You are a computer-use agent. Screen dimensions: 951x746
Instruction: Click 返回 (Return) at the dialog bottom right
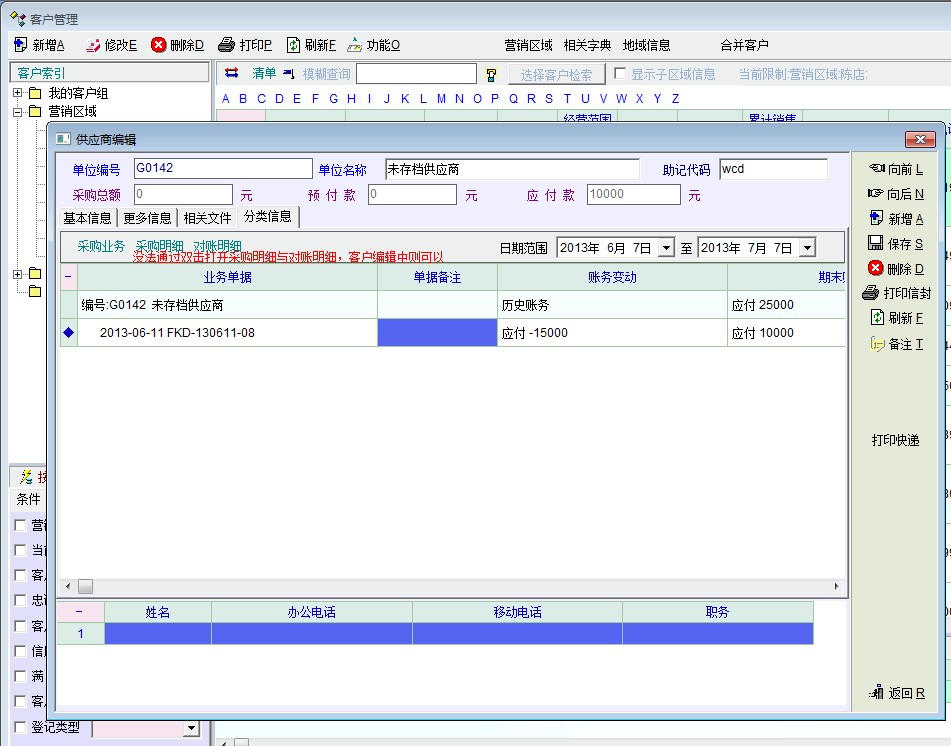coord(897,693)
